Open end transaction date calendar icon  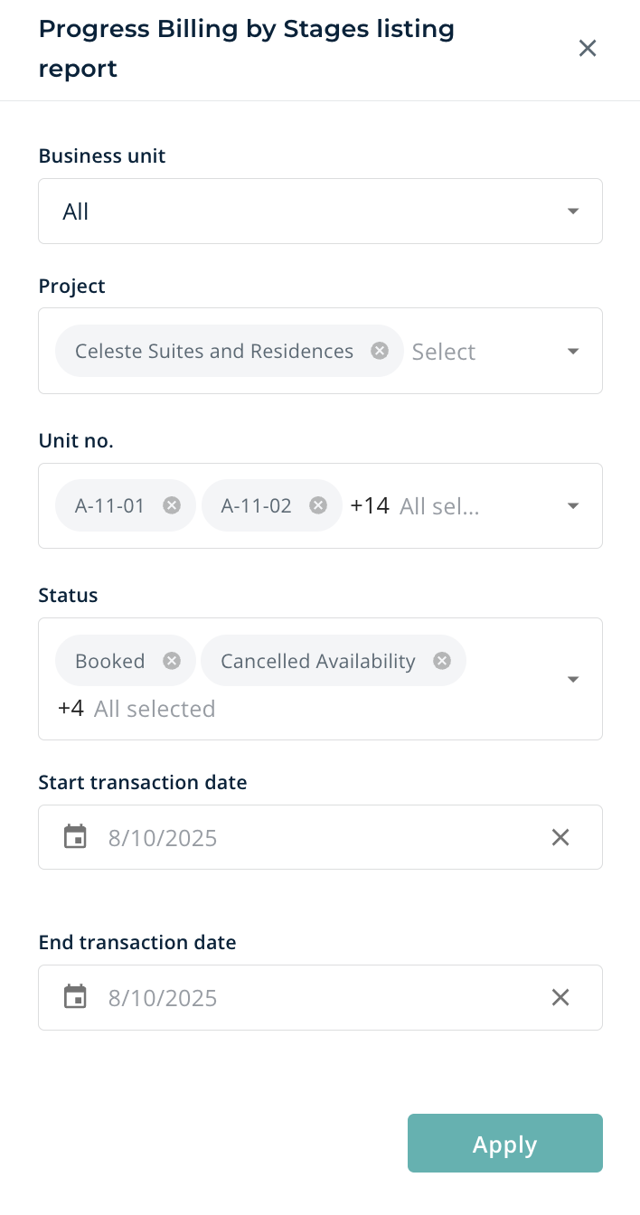[x=75, y=997]
